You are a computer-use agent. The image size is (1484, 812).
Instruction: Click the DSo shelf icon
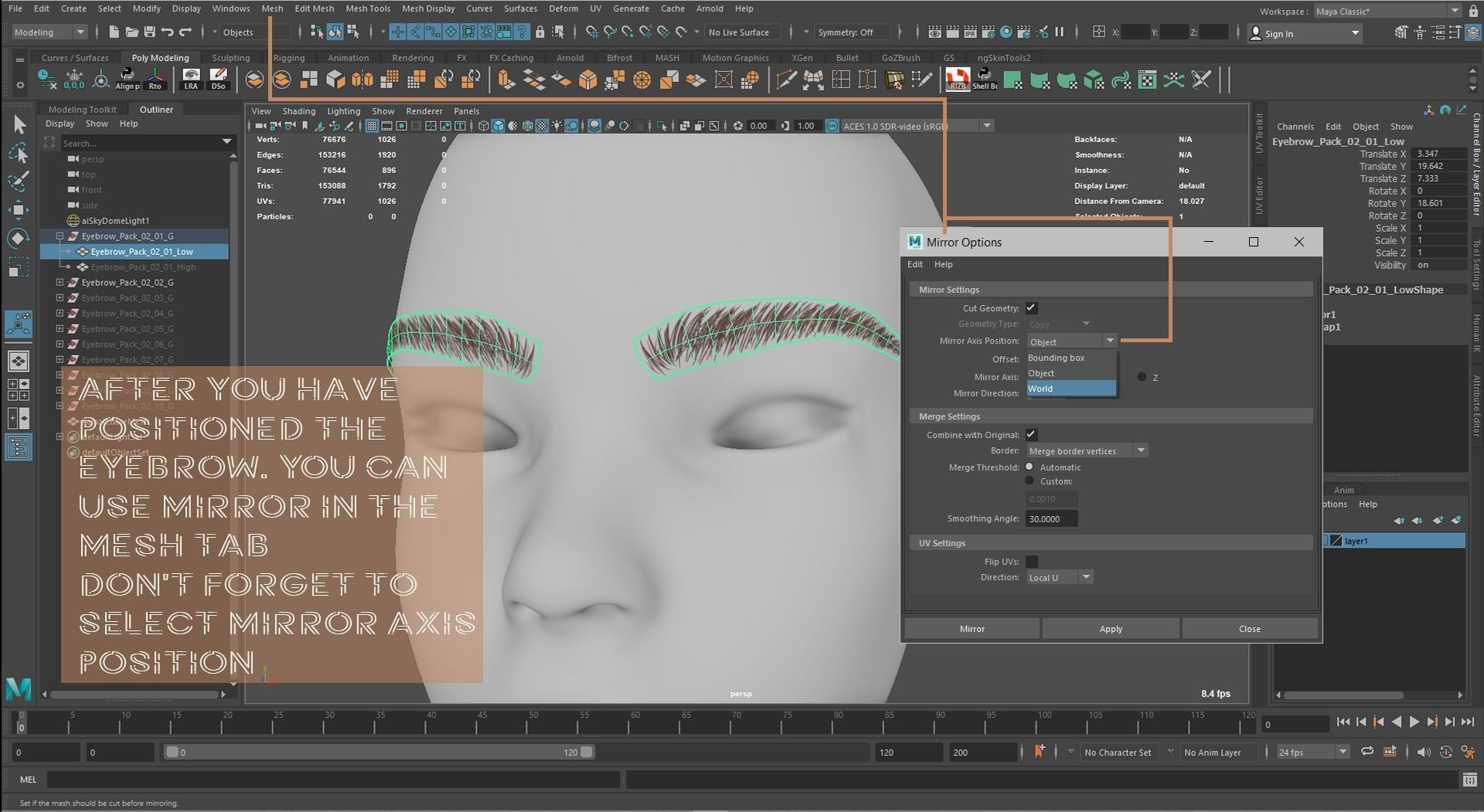pyautogui.click(x=219, y=79)
